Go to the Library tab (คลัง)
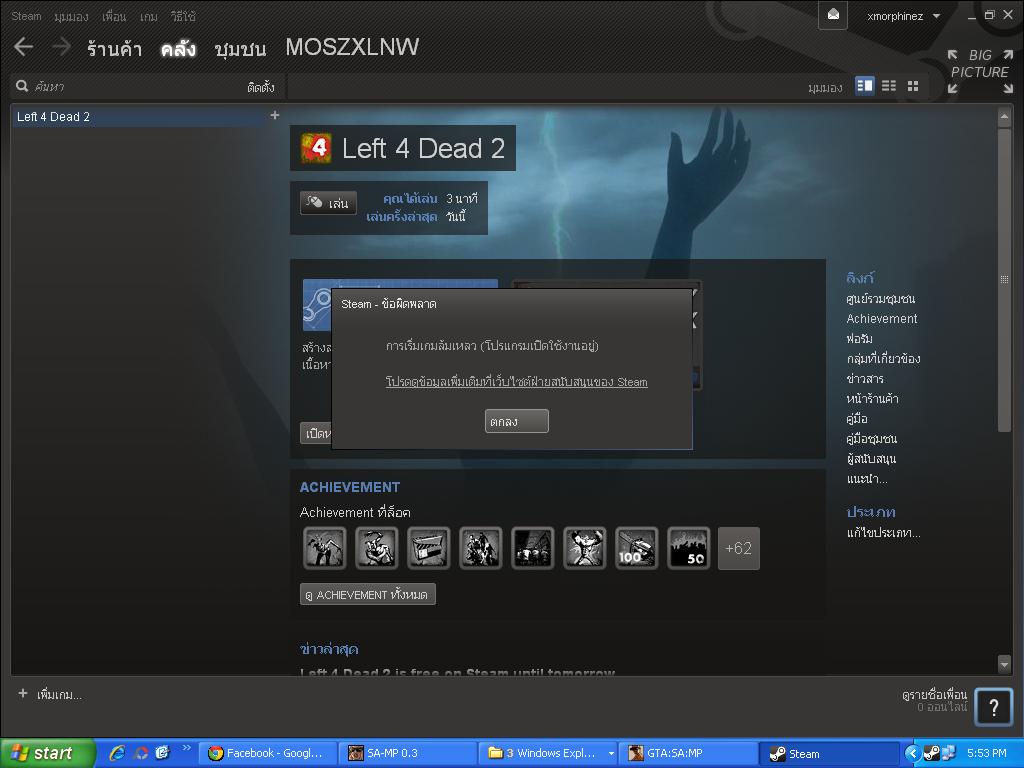This screenshot has width=1024, height=768. point(178,49)
